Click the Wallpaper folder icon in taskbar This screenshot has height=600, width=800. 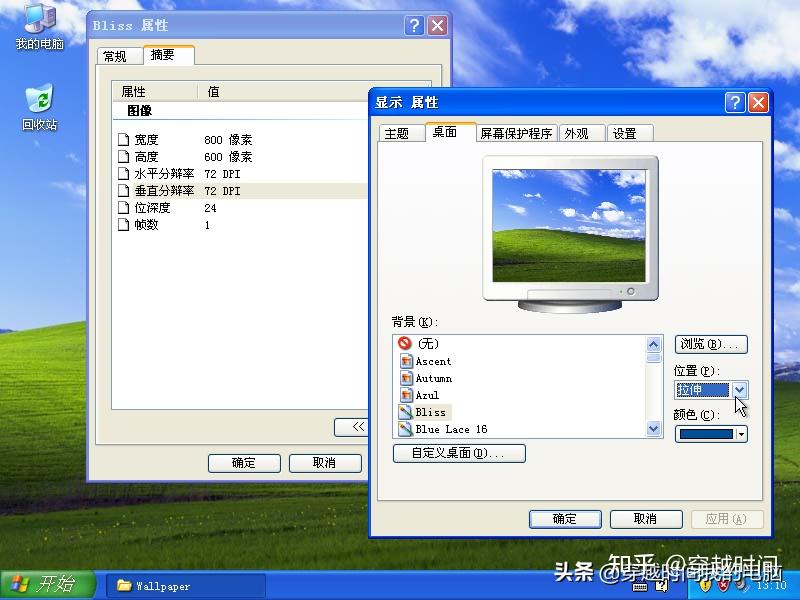[x=124, y=585]
